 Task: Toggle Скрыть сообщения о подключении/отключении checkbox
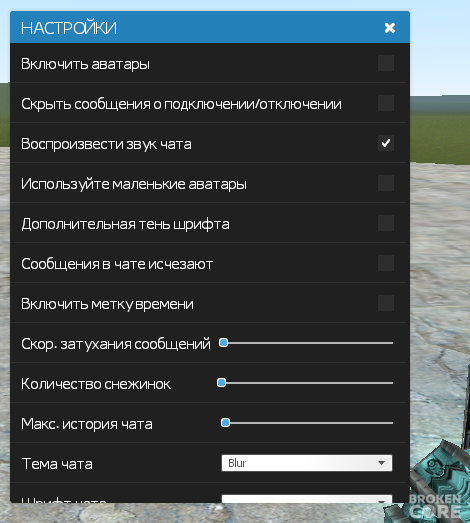pyautogui.click(x=386, y=103)
